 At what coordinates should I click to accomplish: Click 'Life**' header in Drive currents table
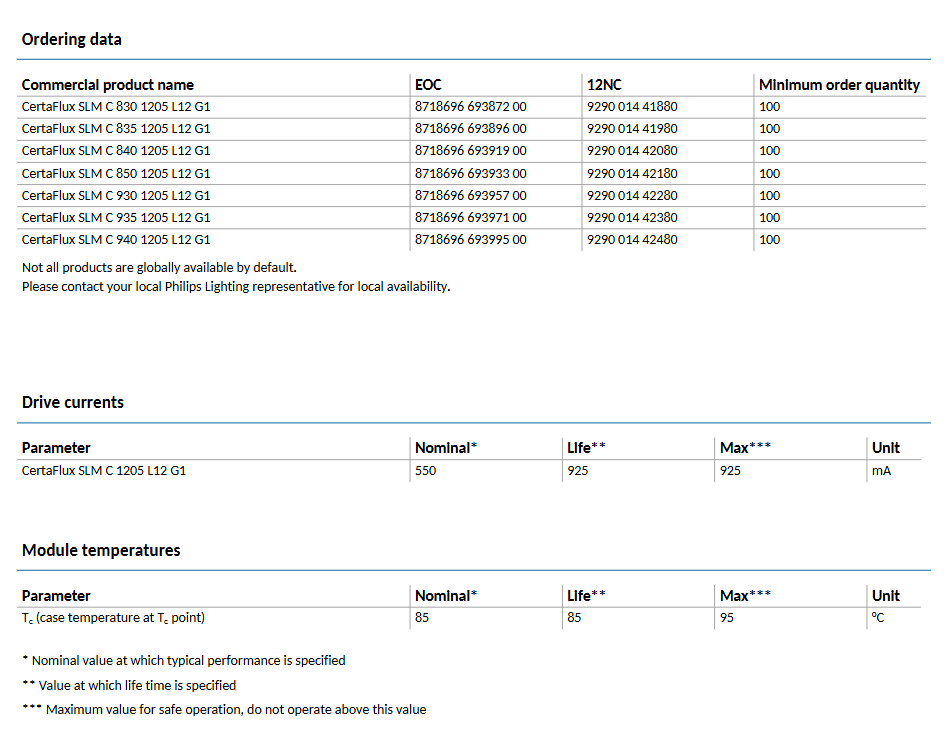coord(586,448)
